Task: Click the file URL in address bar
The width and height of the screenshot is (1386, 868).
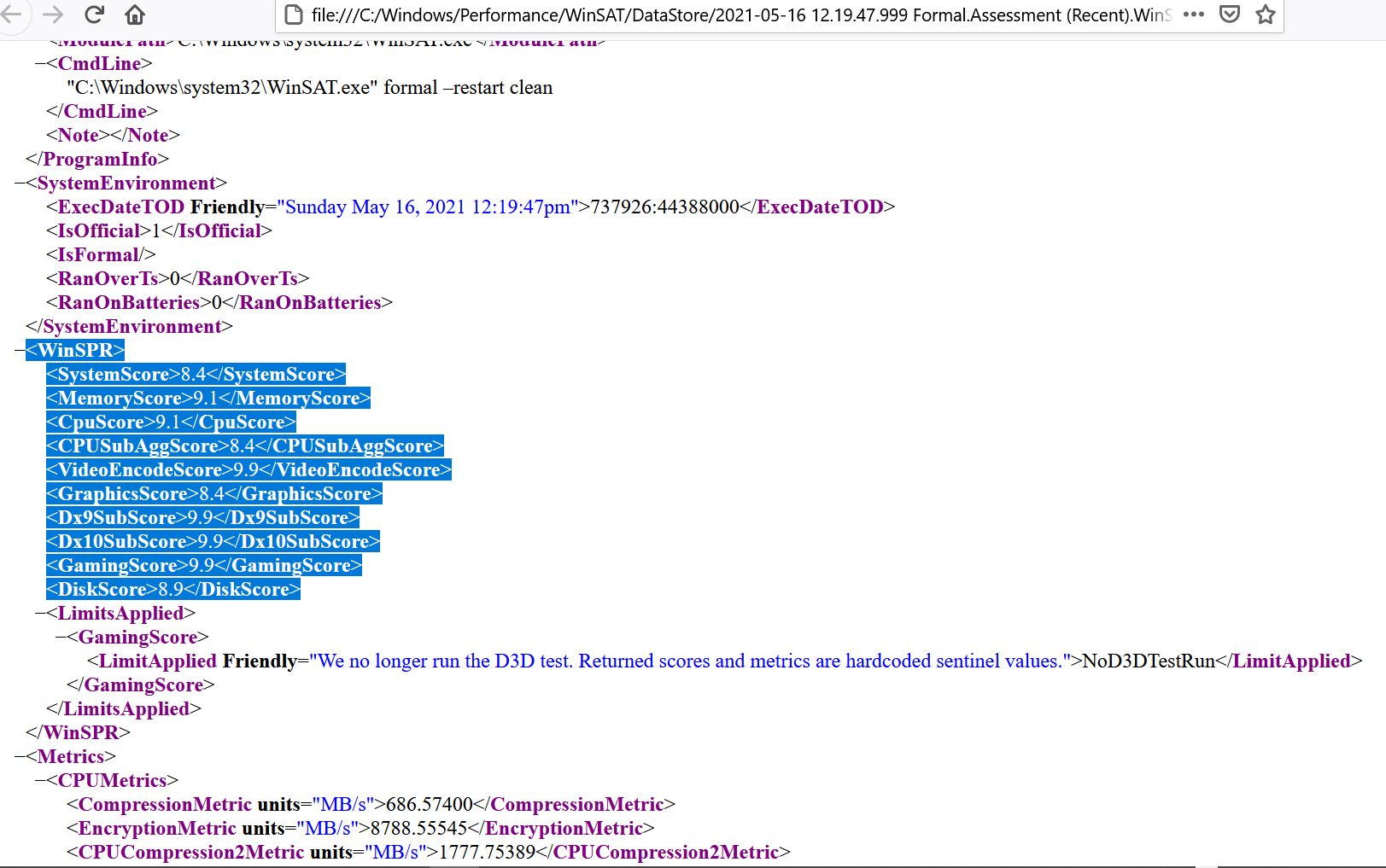Action: coord(734,15)
